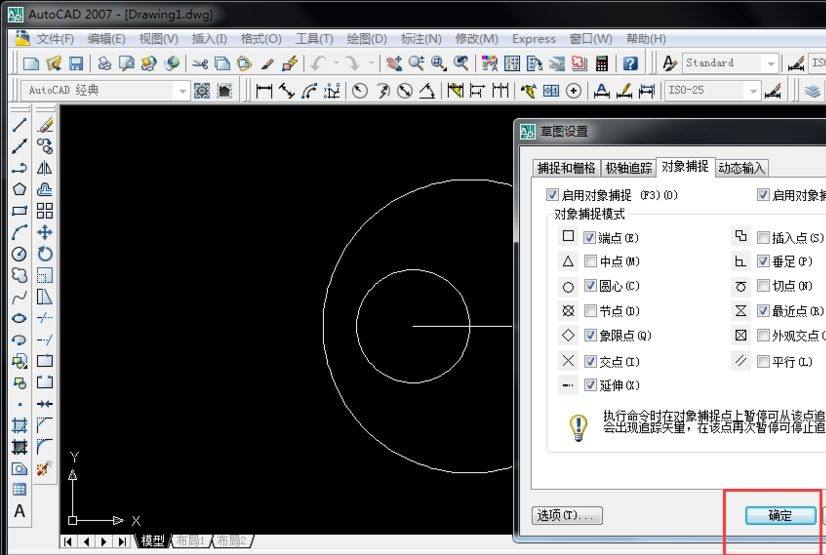Image resolution: width=826 pixels, height=555 pixels.
Task: Uncheck the 延伸(X) snap checkbox
Action: point(590,385)
